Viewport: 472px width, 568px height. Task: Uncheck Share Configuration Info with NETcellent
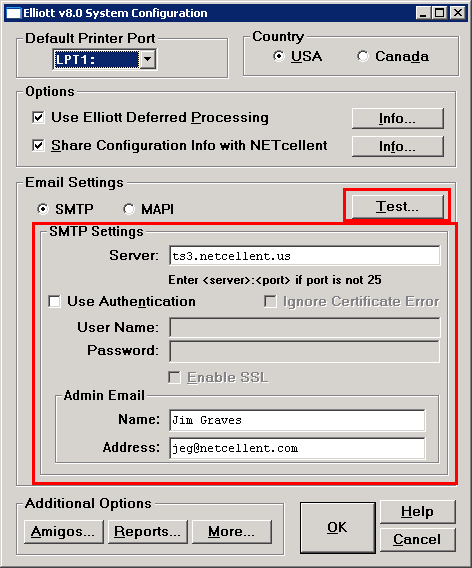point(38,146)
